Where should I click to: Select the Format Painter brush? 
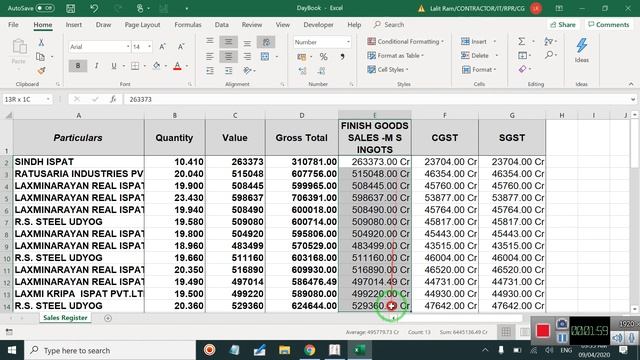point(41,71)
